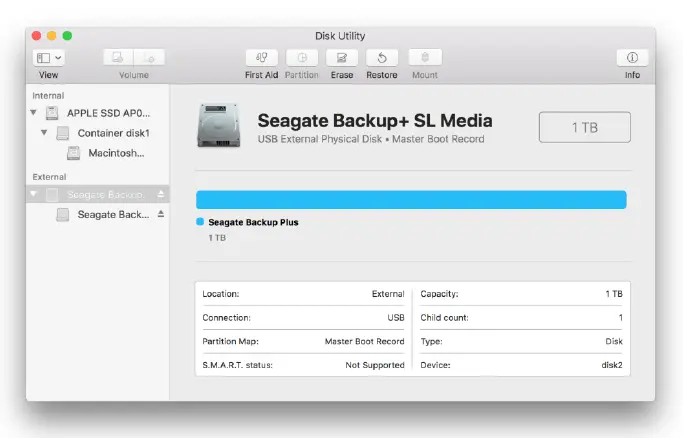Image resolution: width=683 pixels, height=438 pixels.
Task: Click the Erase toolbar icon
Action: pyautogui.click(x=342, y=57)
